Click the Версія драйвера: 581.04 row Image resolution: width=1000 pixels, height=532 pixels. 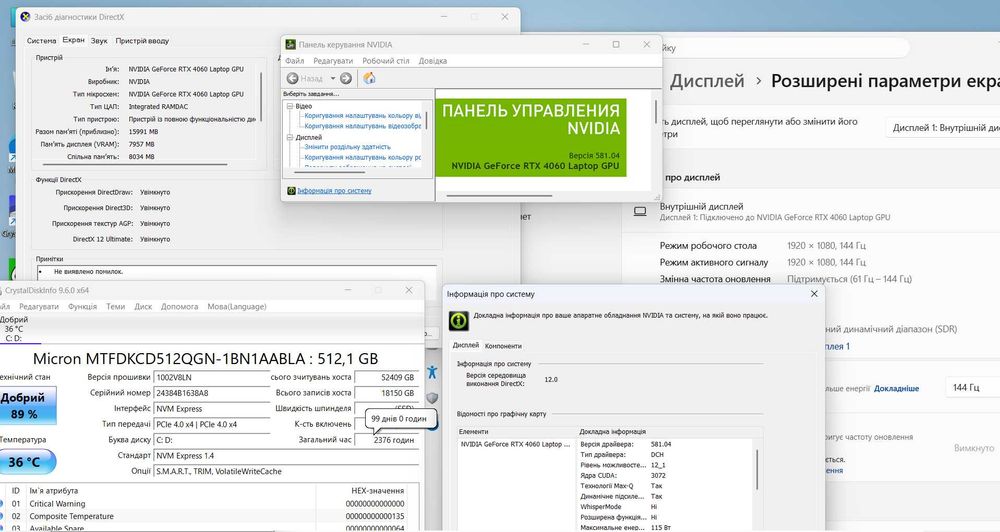click(665, 444)
